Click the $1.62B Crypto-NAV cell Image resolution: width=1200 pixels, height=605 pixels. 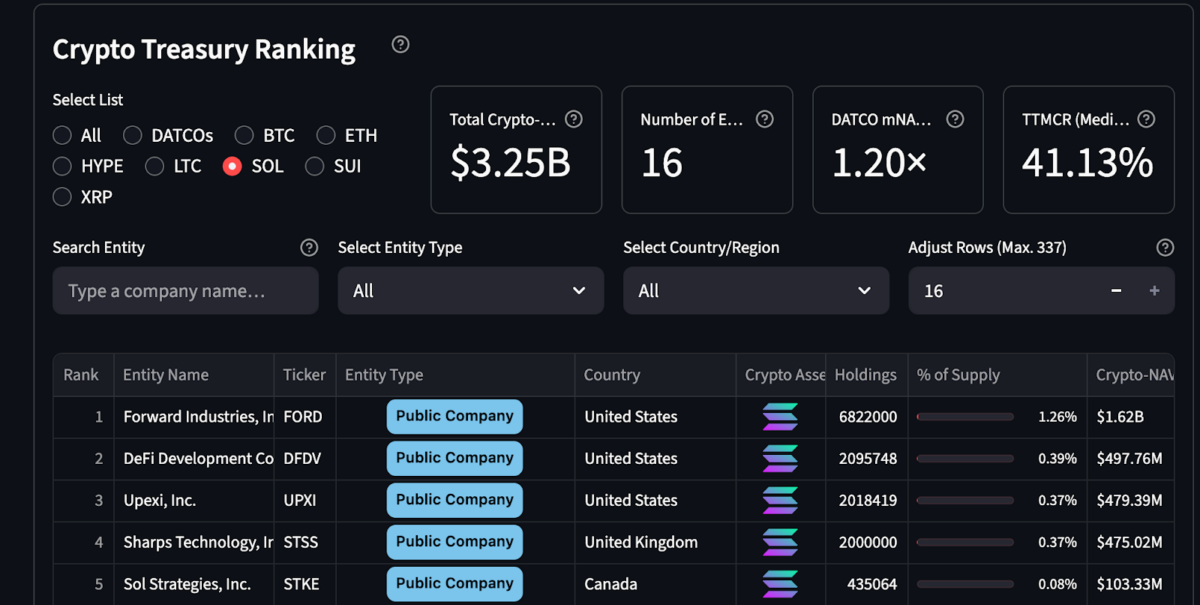[1132, 417]
